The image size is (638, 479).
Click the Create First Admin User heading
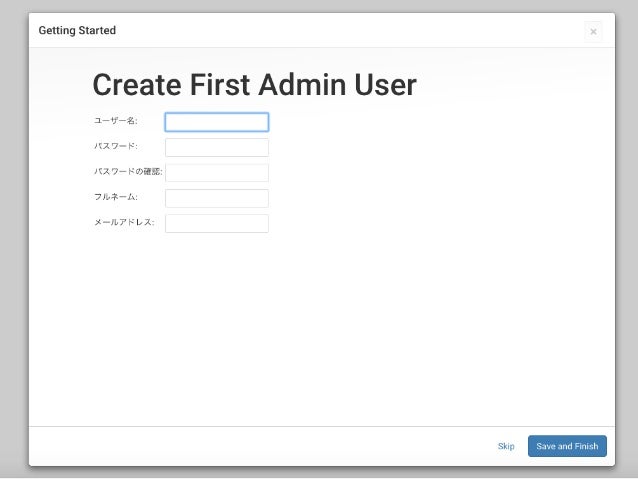click(255, 85)
